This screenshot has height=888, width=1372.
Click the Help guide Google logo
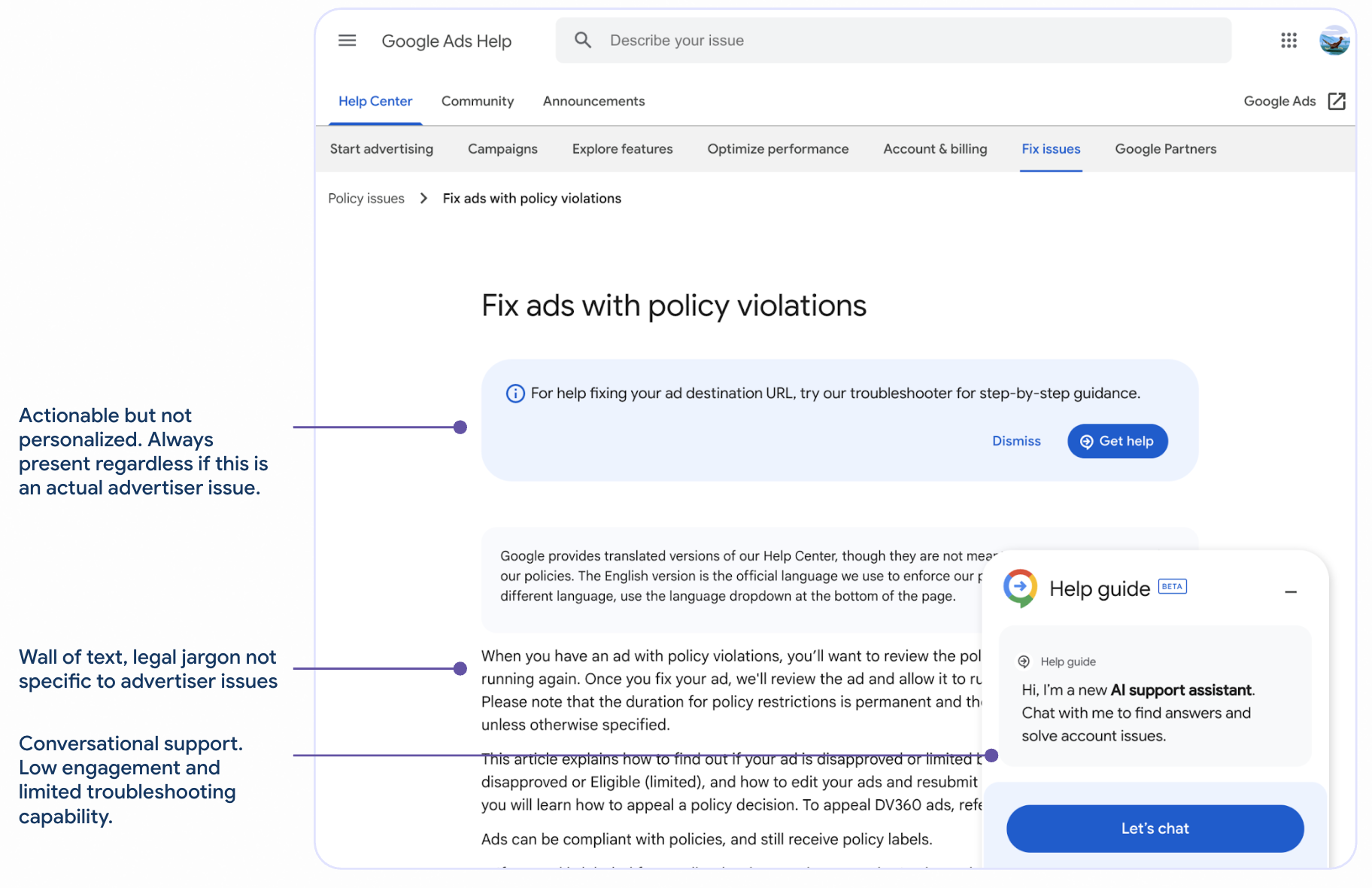(x=1021, y=588)
